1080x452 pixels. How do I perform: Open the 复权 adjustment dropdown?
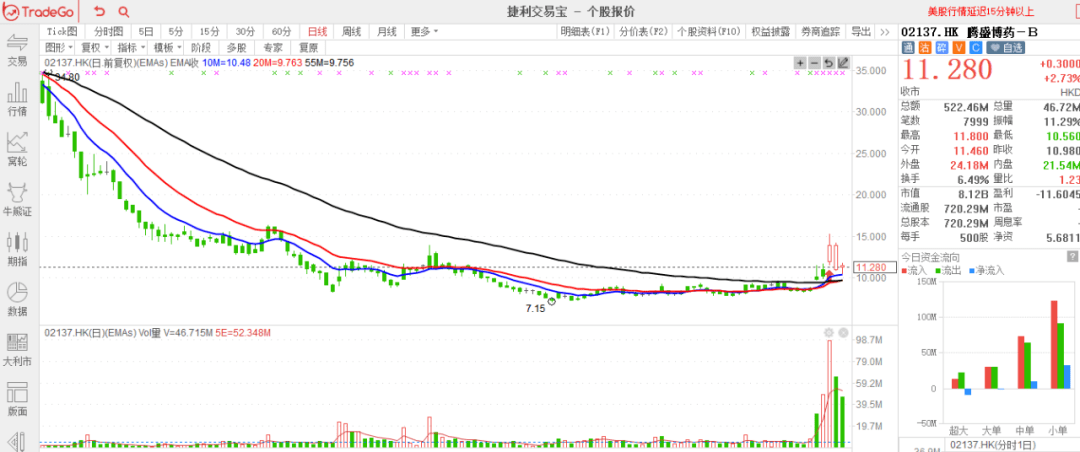coord(94,48)
